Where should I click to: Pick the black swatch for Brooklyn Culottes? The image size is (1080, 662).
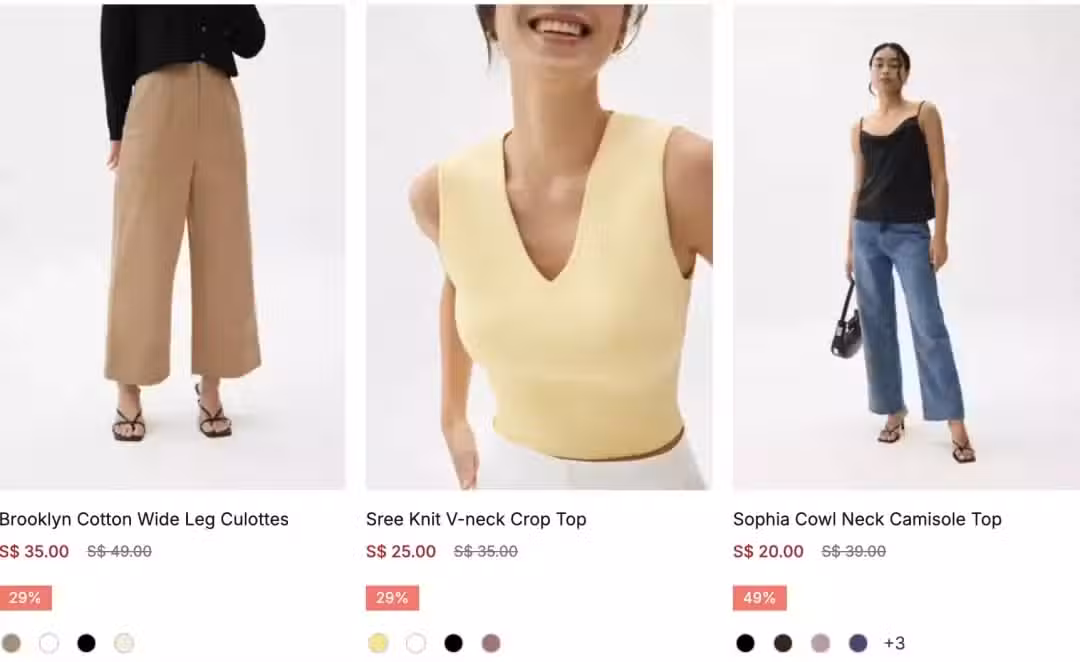click(86, 643)
